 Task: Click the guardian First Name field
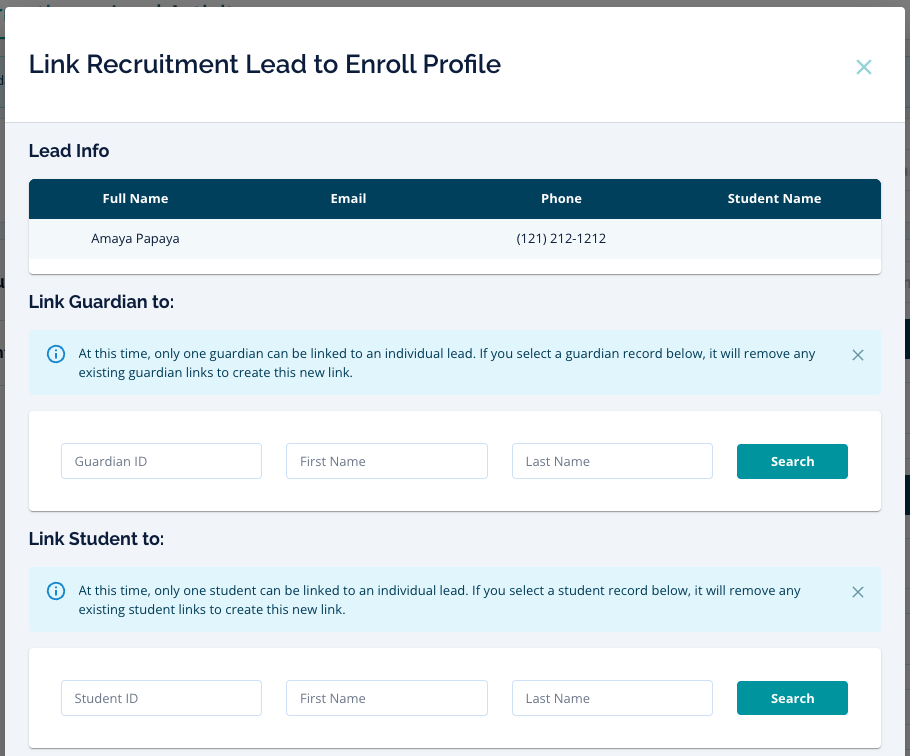[387, 462]
